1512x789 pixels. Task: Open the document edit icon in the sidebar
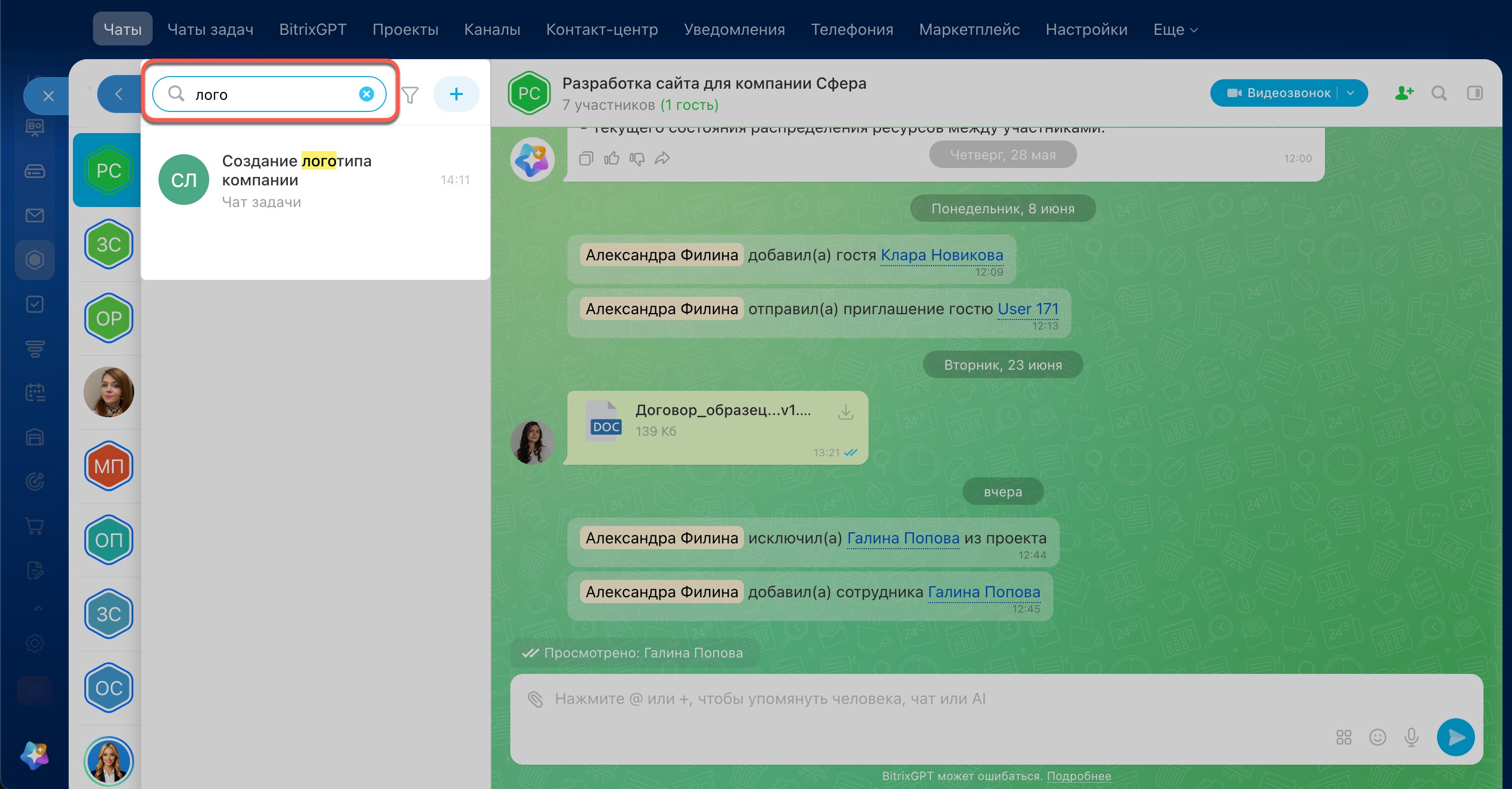(35, 570)
